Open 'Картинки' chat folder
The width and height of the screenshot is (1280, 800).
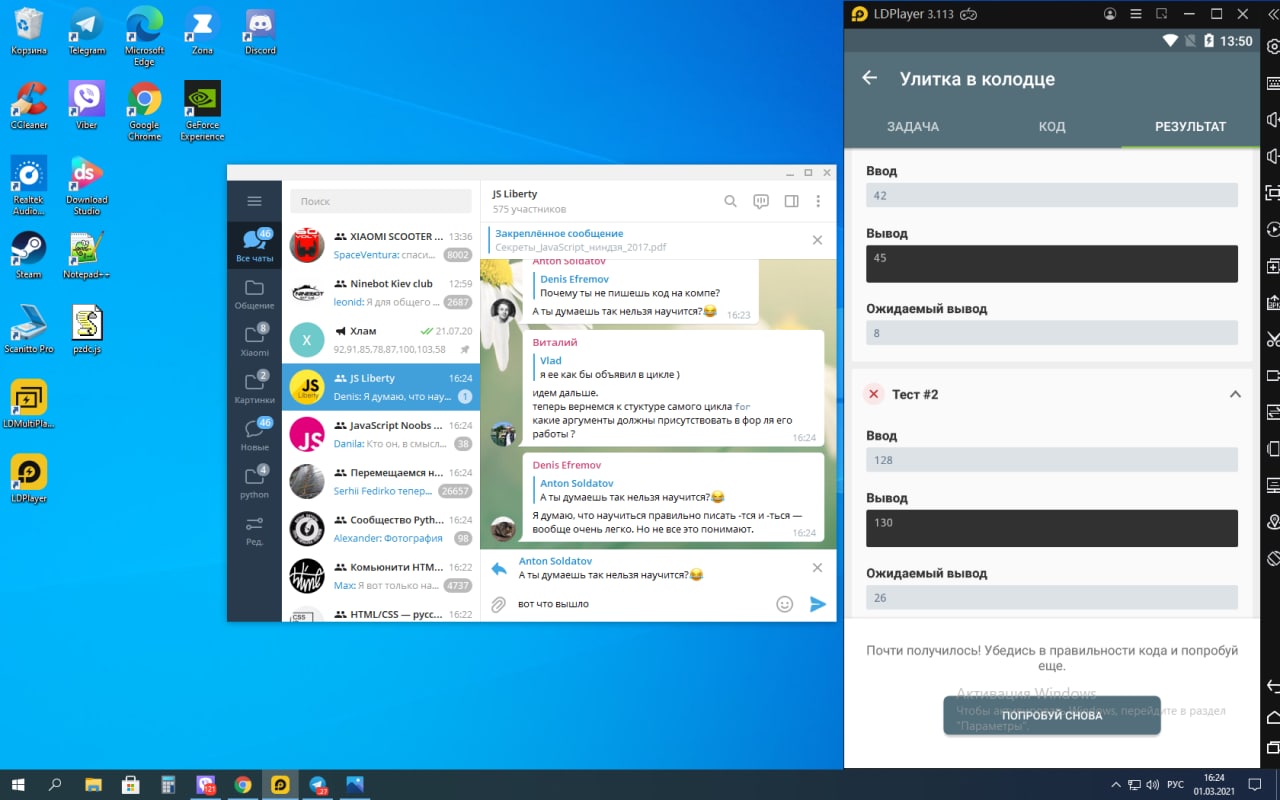click(x=254, y=388)
